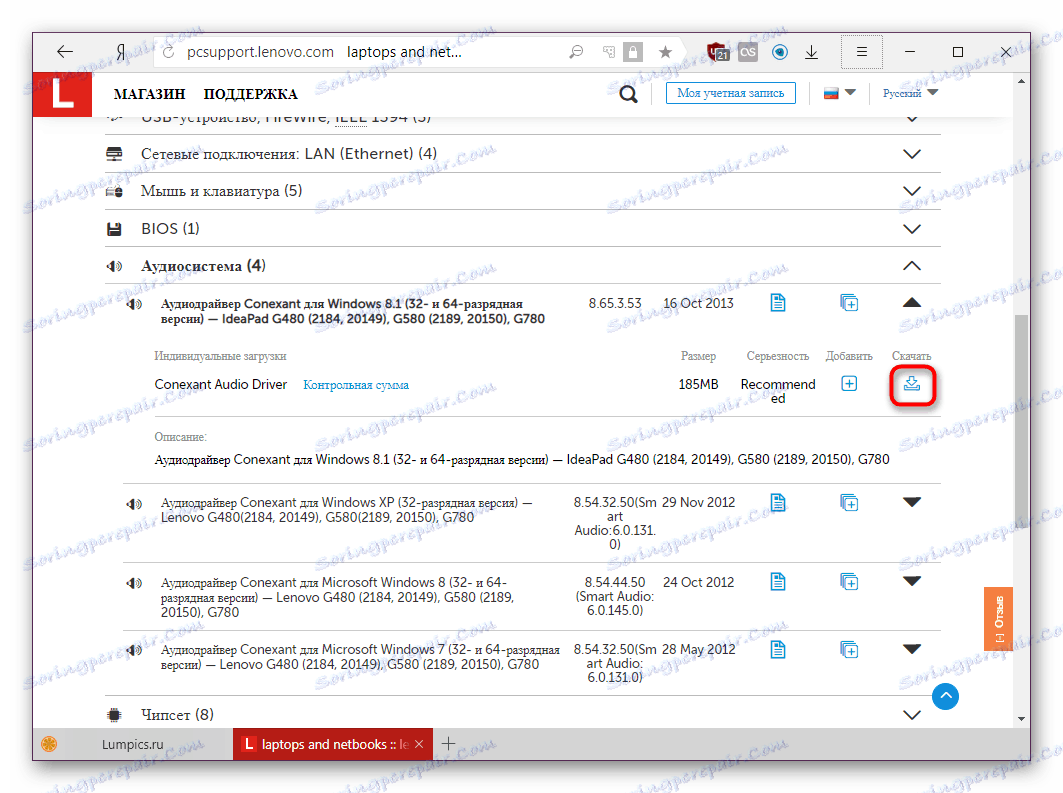The width and height of the screenshot is (1063, 793).
Task: Click the '24 Oct 2012' date
Action: point(698,582)
